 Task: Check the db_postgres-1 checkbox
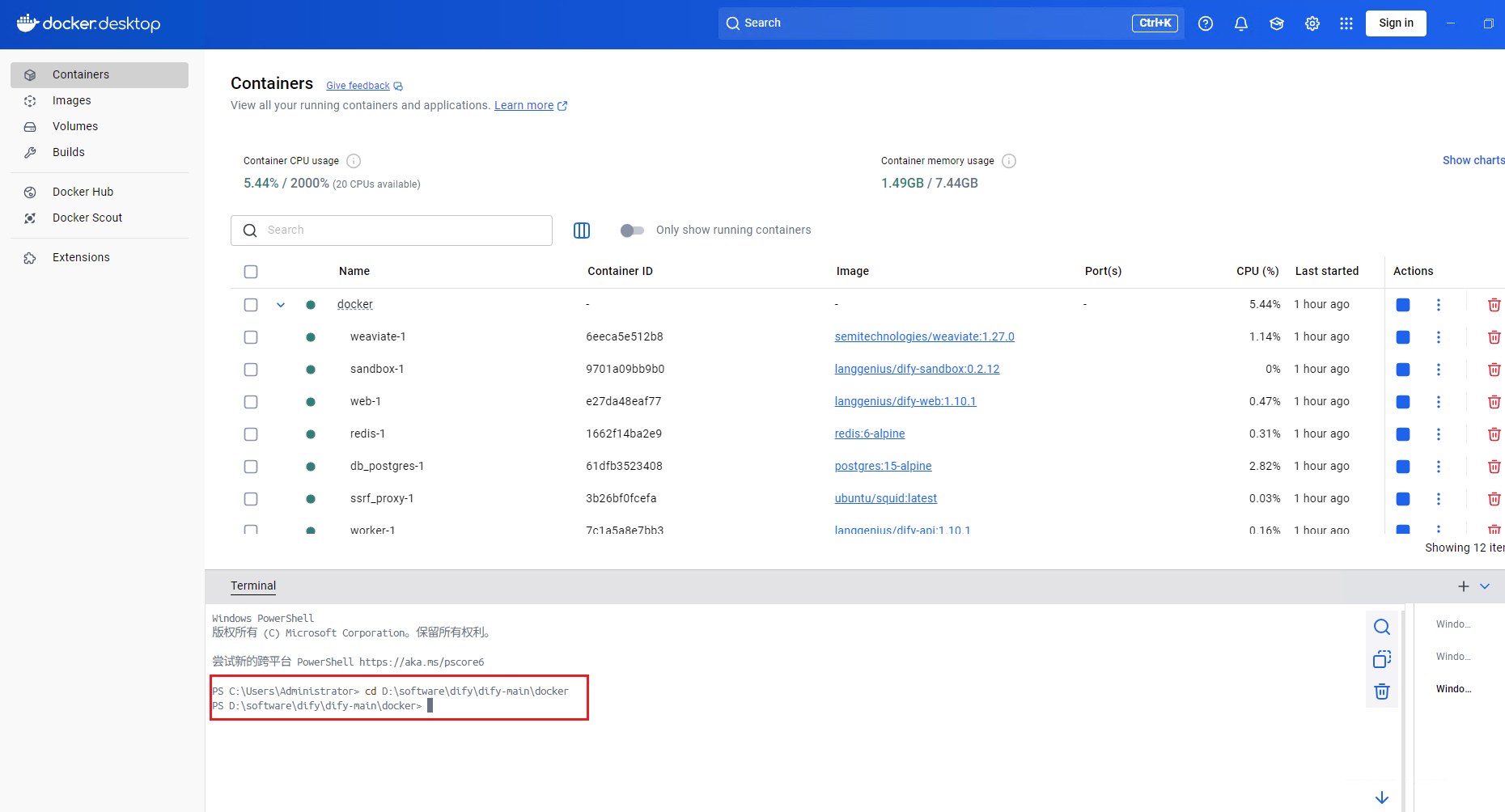(251, 467)
